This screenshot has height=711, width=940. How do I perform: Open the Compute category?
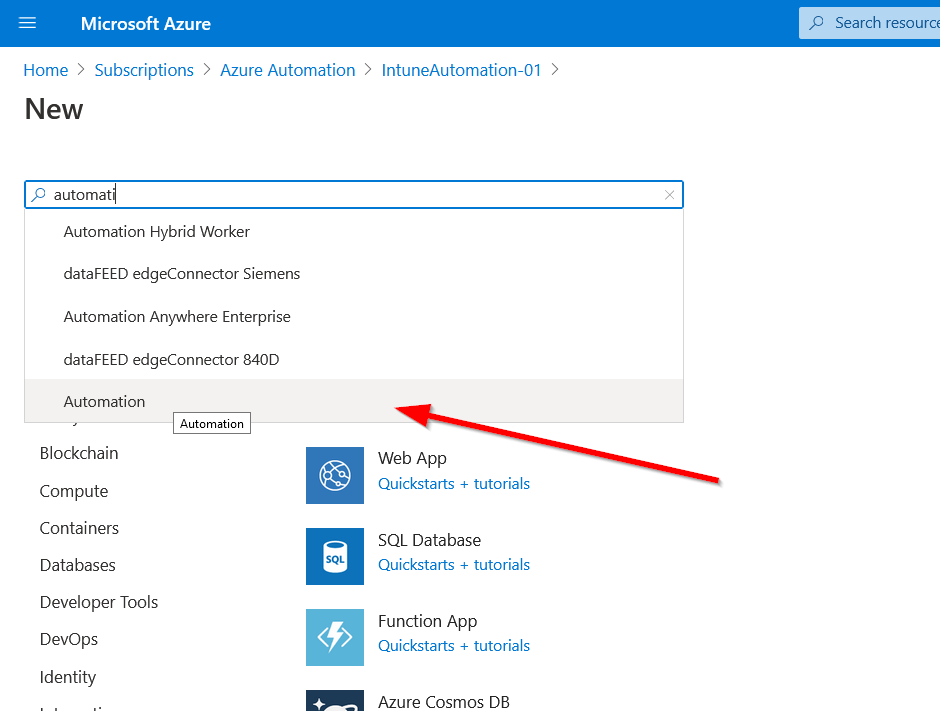coord(74,491)
